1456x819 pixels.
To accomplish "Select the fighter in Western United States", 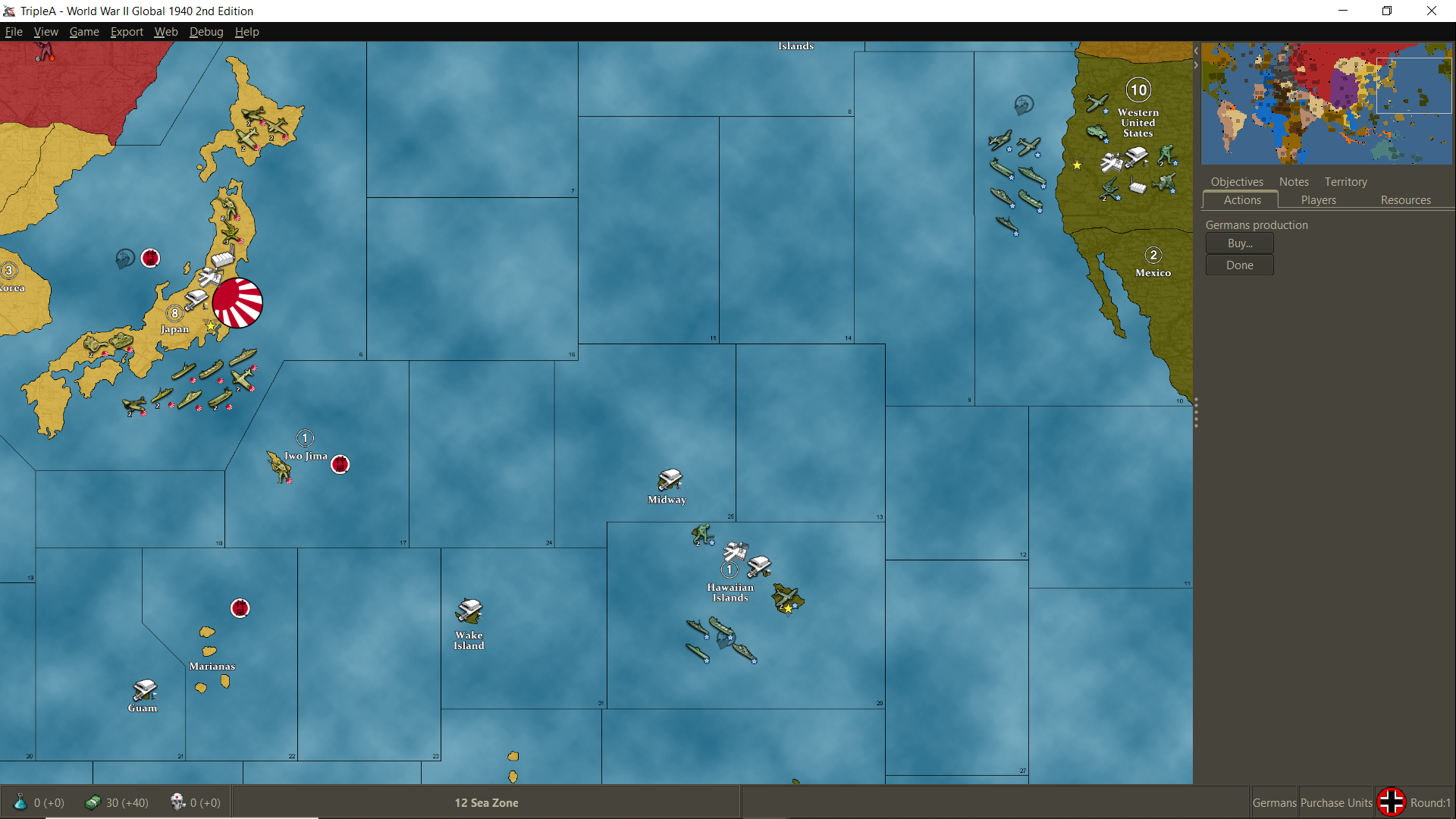I will pyautogui.click(x=1097, y=103).
